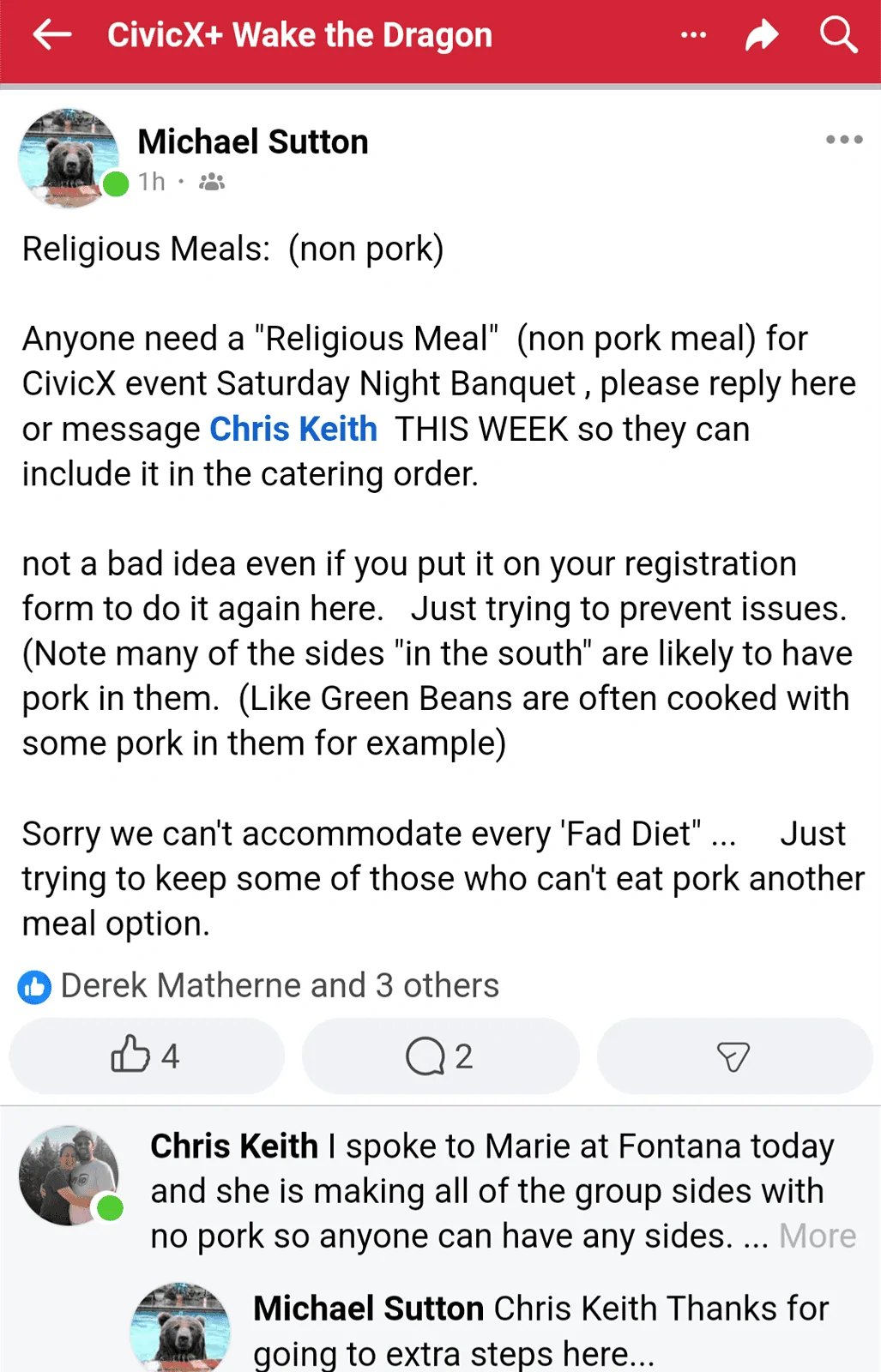The height and width of the screenshot is (1372, 881).
Task: Open the tagged Chris Keith mention link
Action: click(293, 429)
